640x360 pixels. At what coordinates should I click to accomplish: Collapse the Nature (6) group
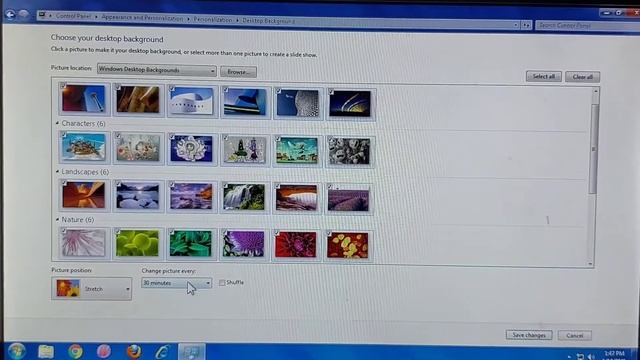pos(57,219)
